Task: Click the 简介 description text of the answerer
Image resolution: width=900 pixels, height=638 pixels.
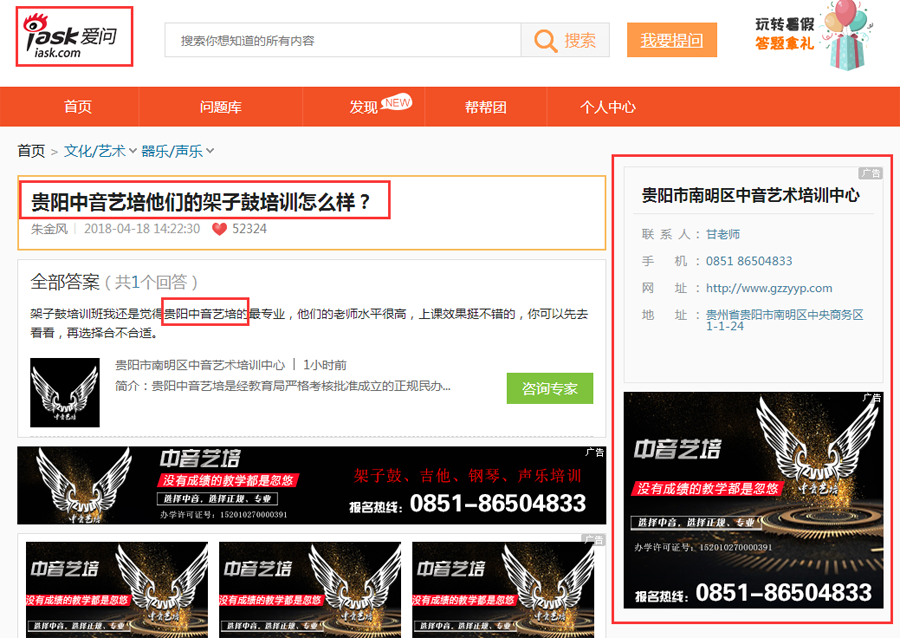Action: coord(282,386)
